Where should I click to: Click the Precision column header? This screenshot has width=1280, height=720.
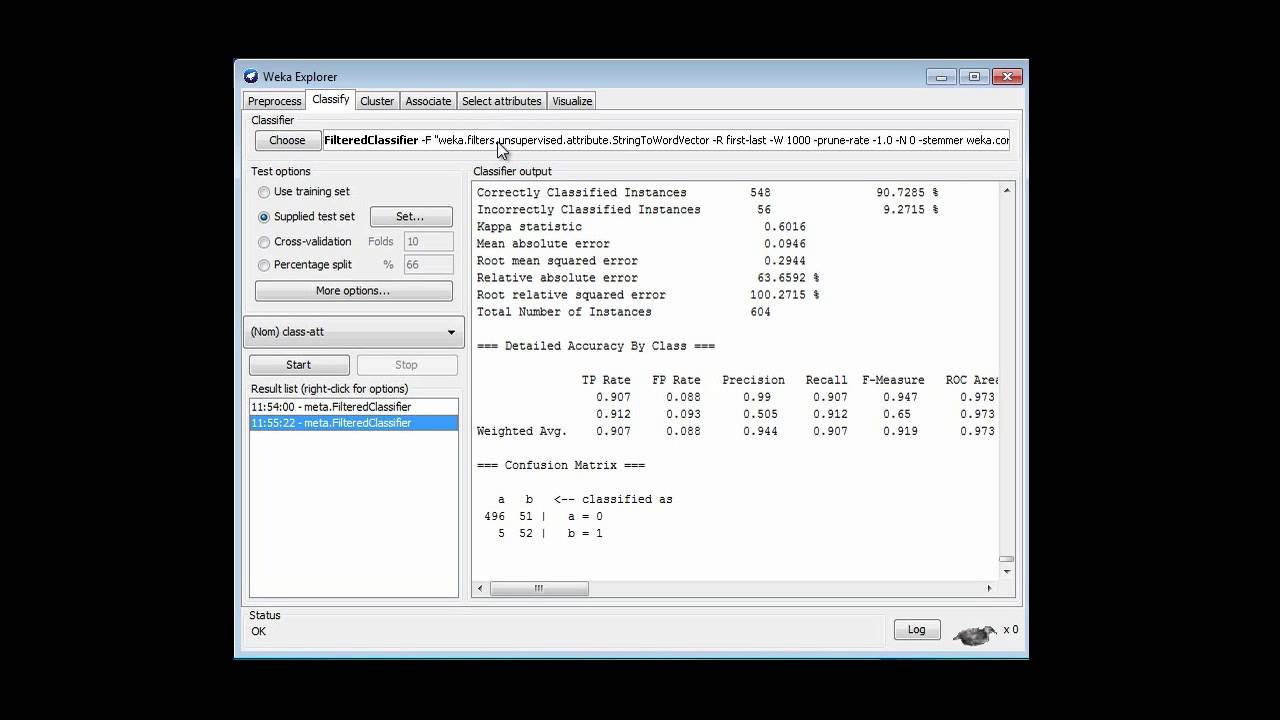(753, 380)
